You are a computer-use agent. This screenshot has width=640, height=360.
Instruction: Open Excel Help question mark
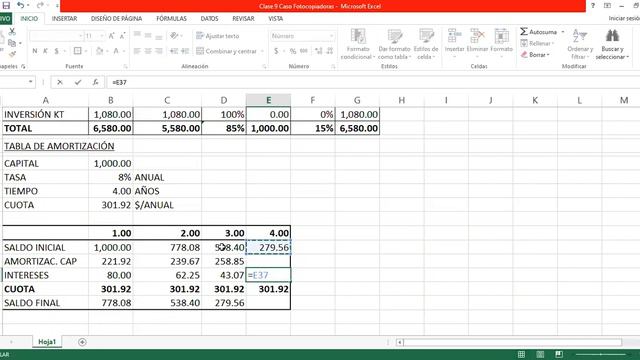pyautogui.click(x=593, y=5)
